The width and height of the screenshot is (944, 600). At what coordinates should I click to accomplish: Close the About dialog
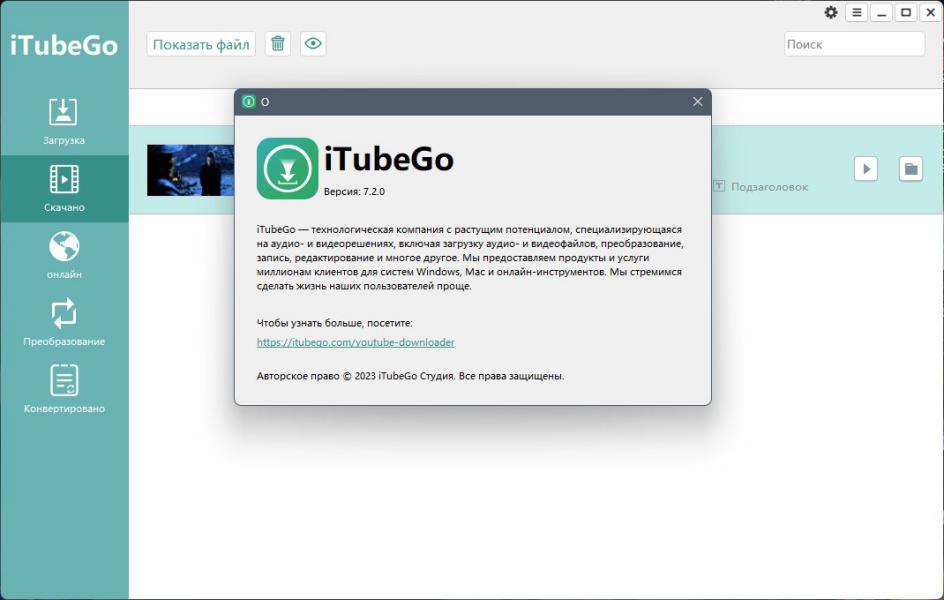point(697,102)
